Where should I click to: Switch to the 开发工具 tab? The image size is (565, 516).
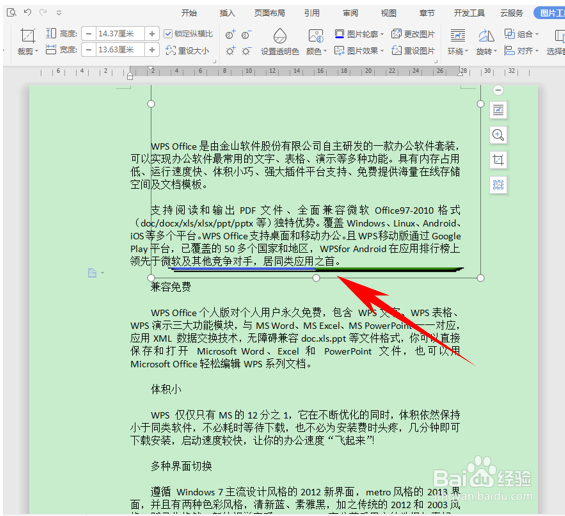pos(469,13)
